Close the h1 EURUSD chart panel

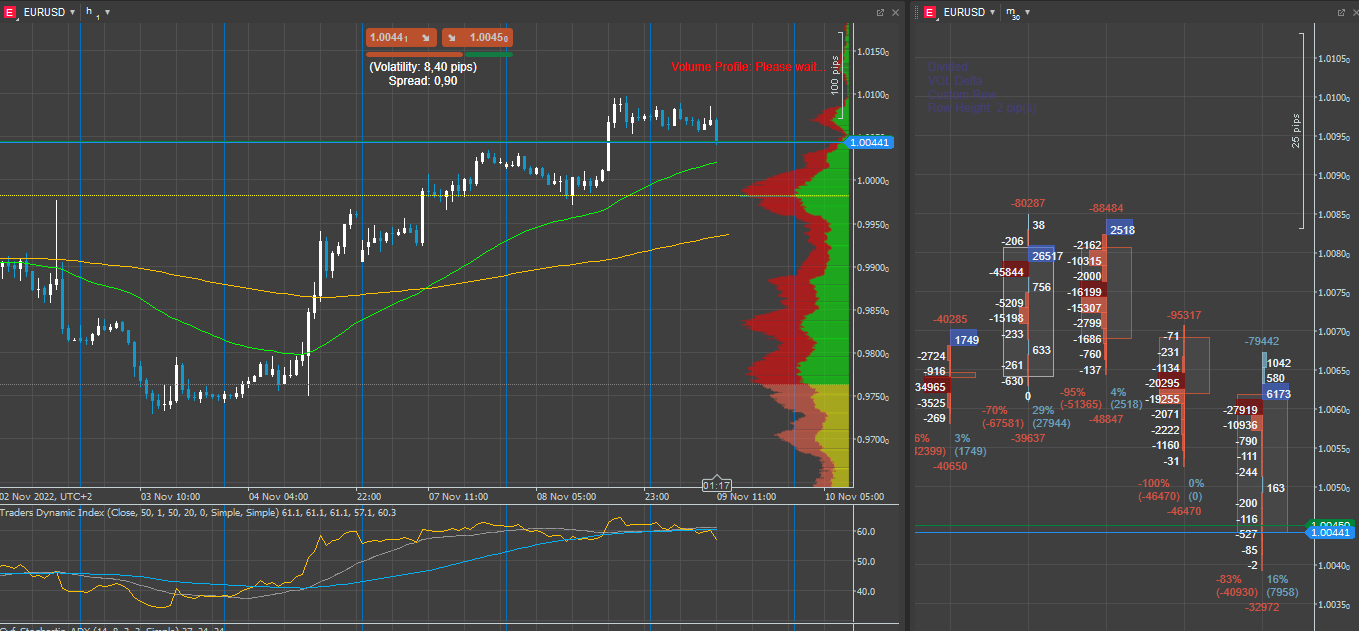click(895, 12)
